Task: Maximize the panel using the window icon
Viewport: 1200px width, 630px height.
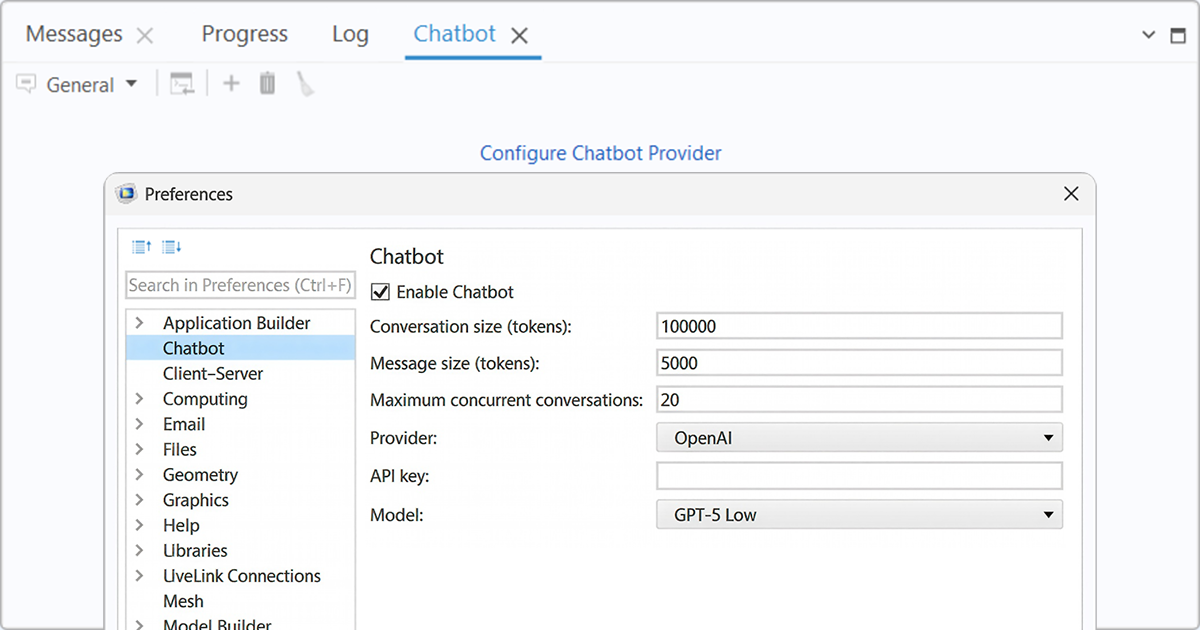Action: (1178, 34)
